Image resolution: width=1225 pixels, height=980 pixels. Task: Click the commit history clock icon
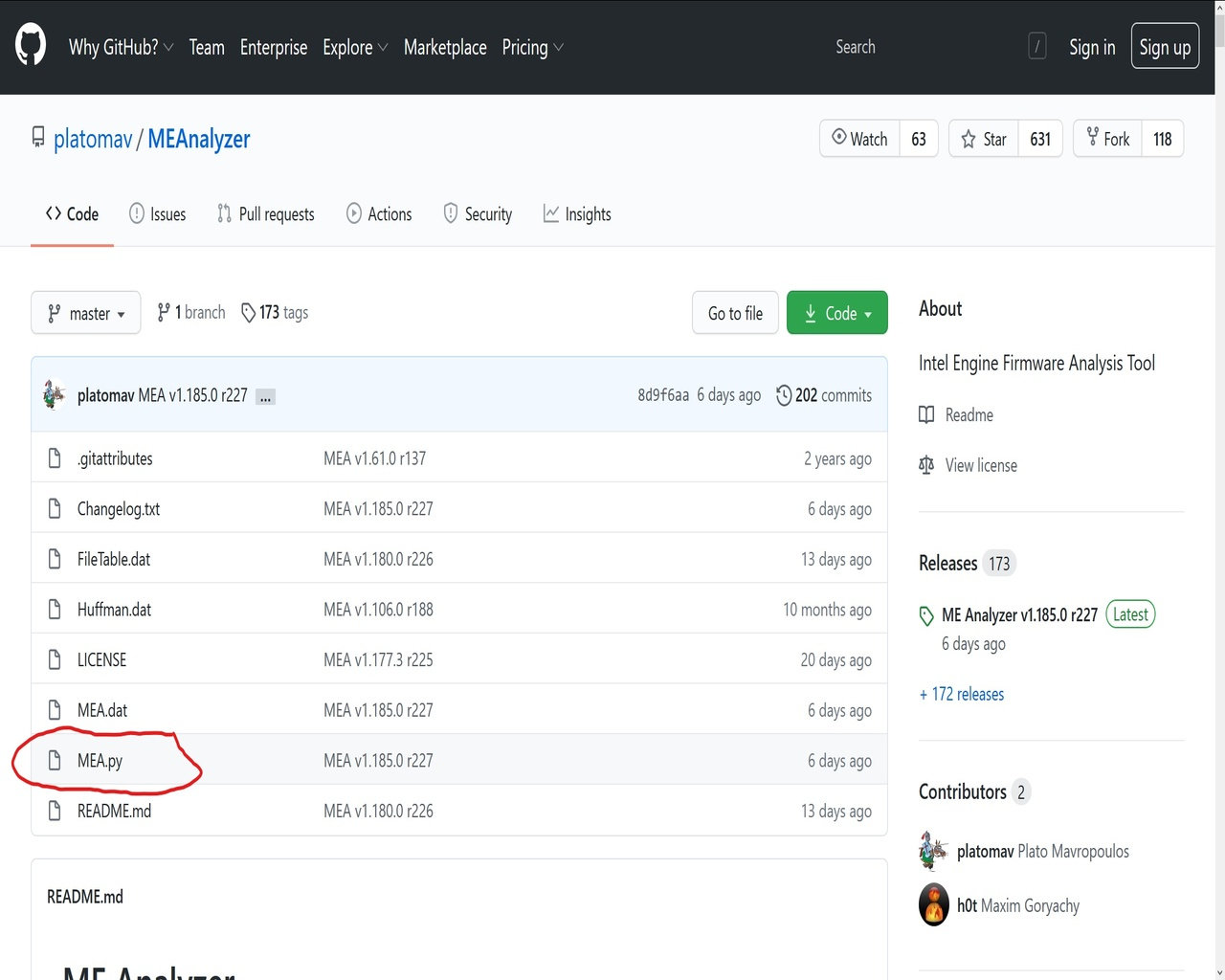(x=784, y=395)
